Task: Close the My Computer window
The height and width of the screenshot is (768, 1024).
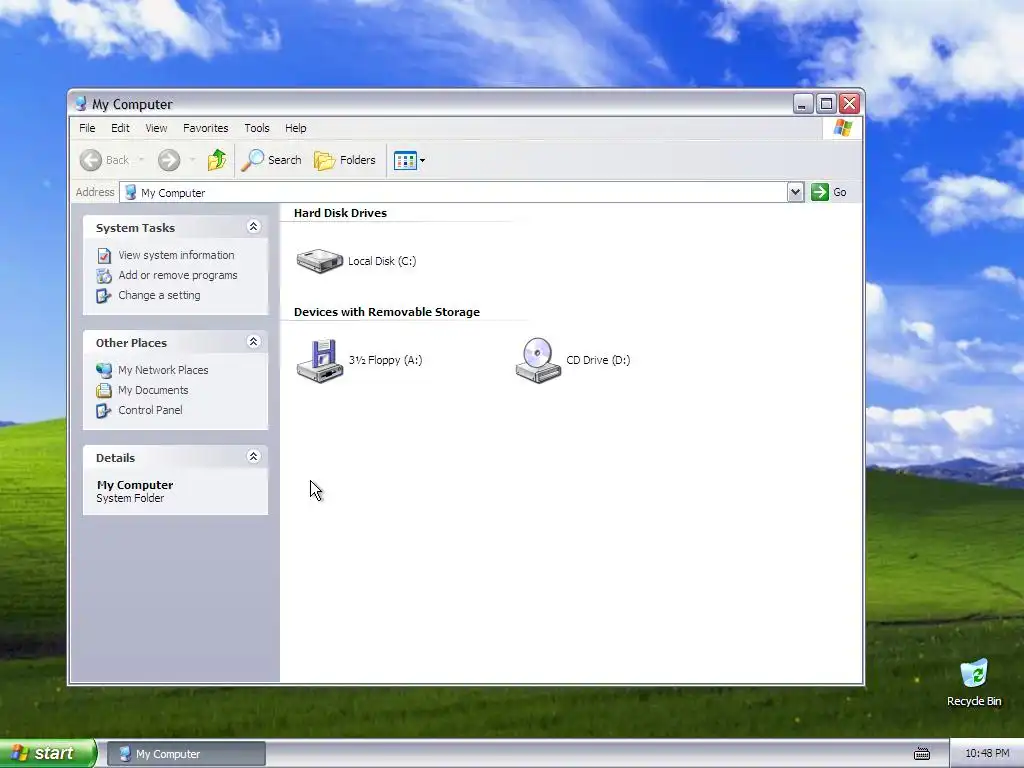Action: (850, 104)
